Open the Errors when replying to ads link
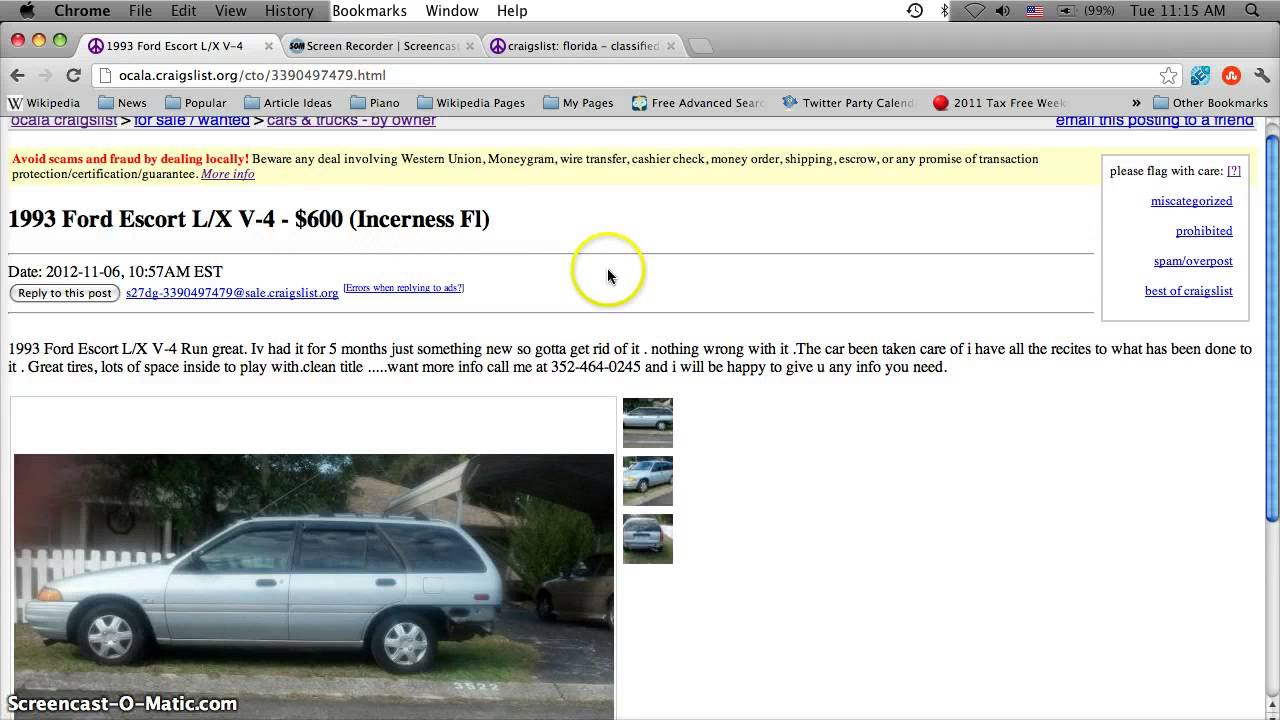The height and width of the screenshot is (720, 1280). point(403,288)
